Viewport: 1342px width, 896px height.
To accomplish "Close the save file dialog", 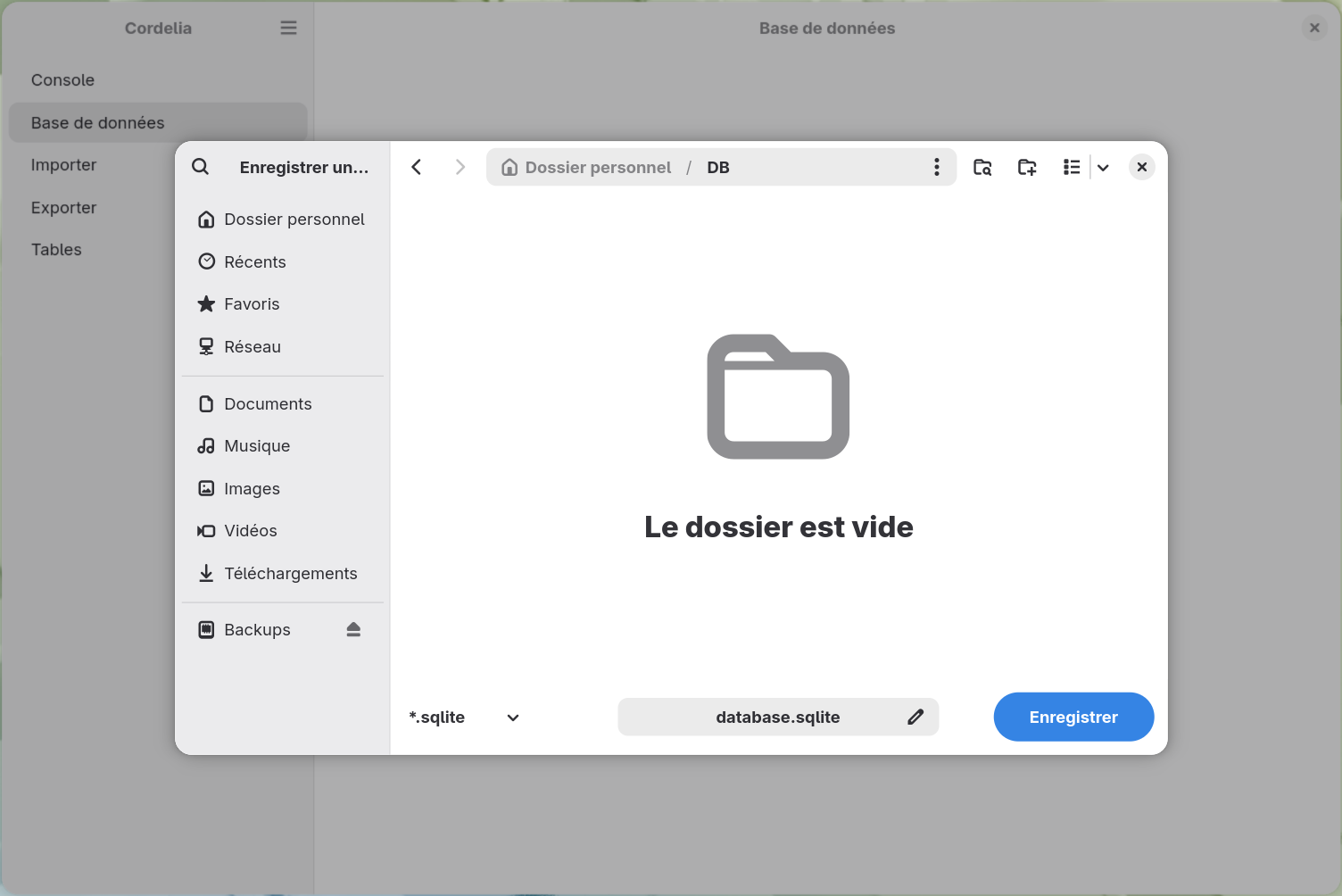I will tap(1142, 167).
